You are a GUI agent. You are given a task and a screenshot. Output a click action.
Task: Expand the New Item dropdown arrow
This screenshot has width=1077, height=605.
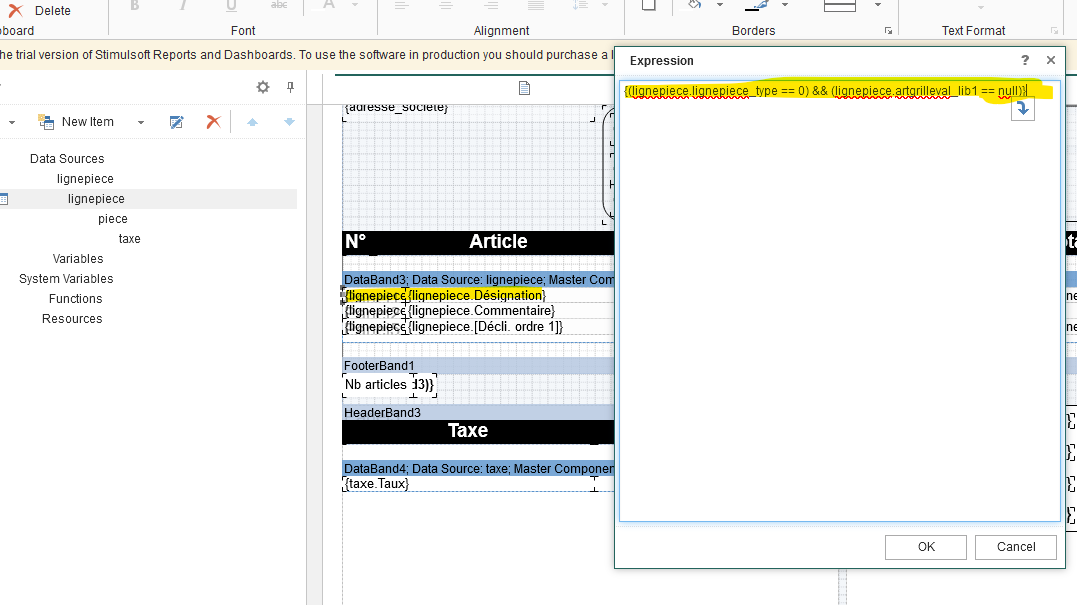[x=141, y=122]
